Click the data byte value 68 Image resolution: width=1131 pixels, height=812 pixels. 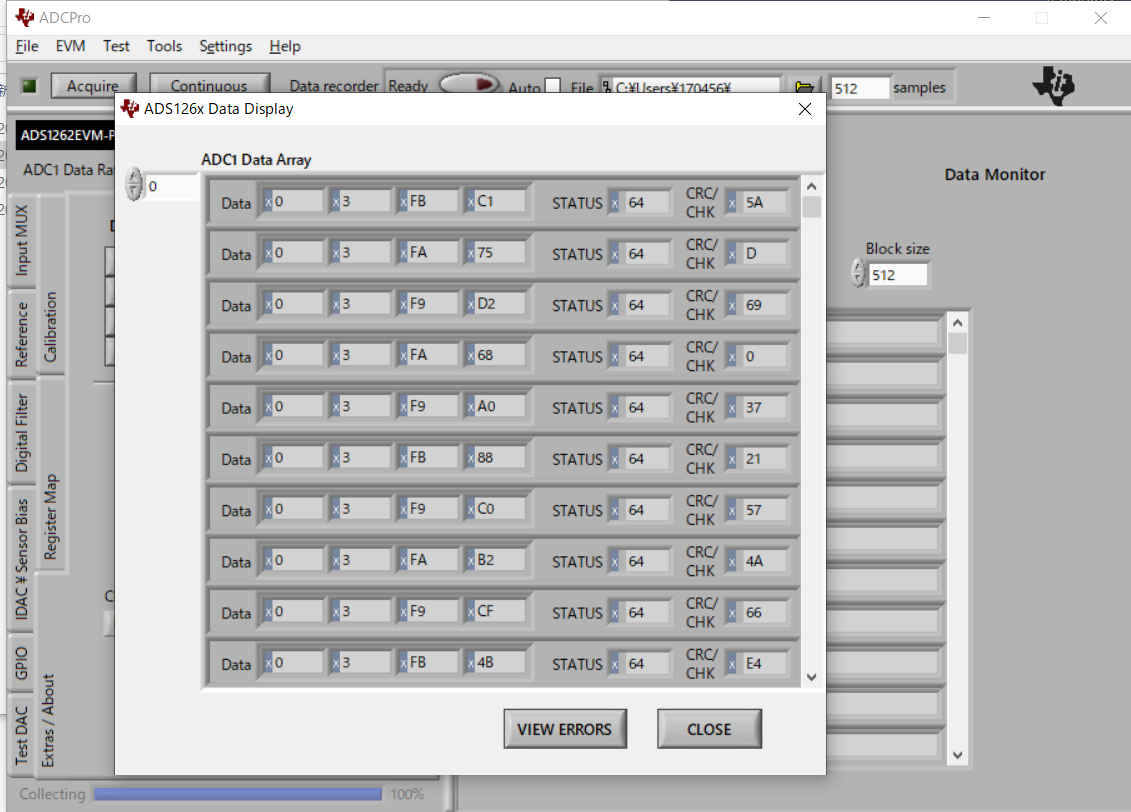point(499,355)
